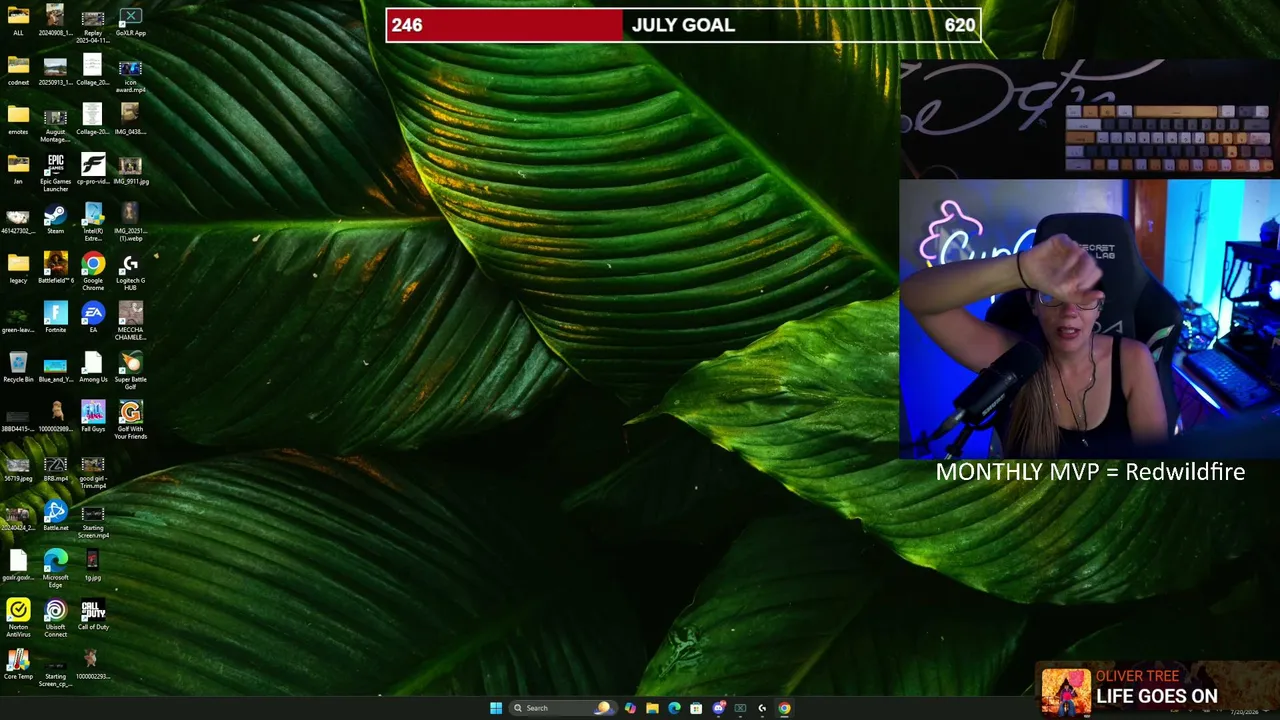Select the Google Chrome desktop icon
The width and height of the screenshot is (1280, 720).
coord(93,270)
